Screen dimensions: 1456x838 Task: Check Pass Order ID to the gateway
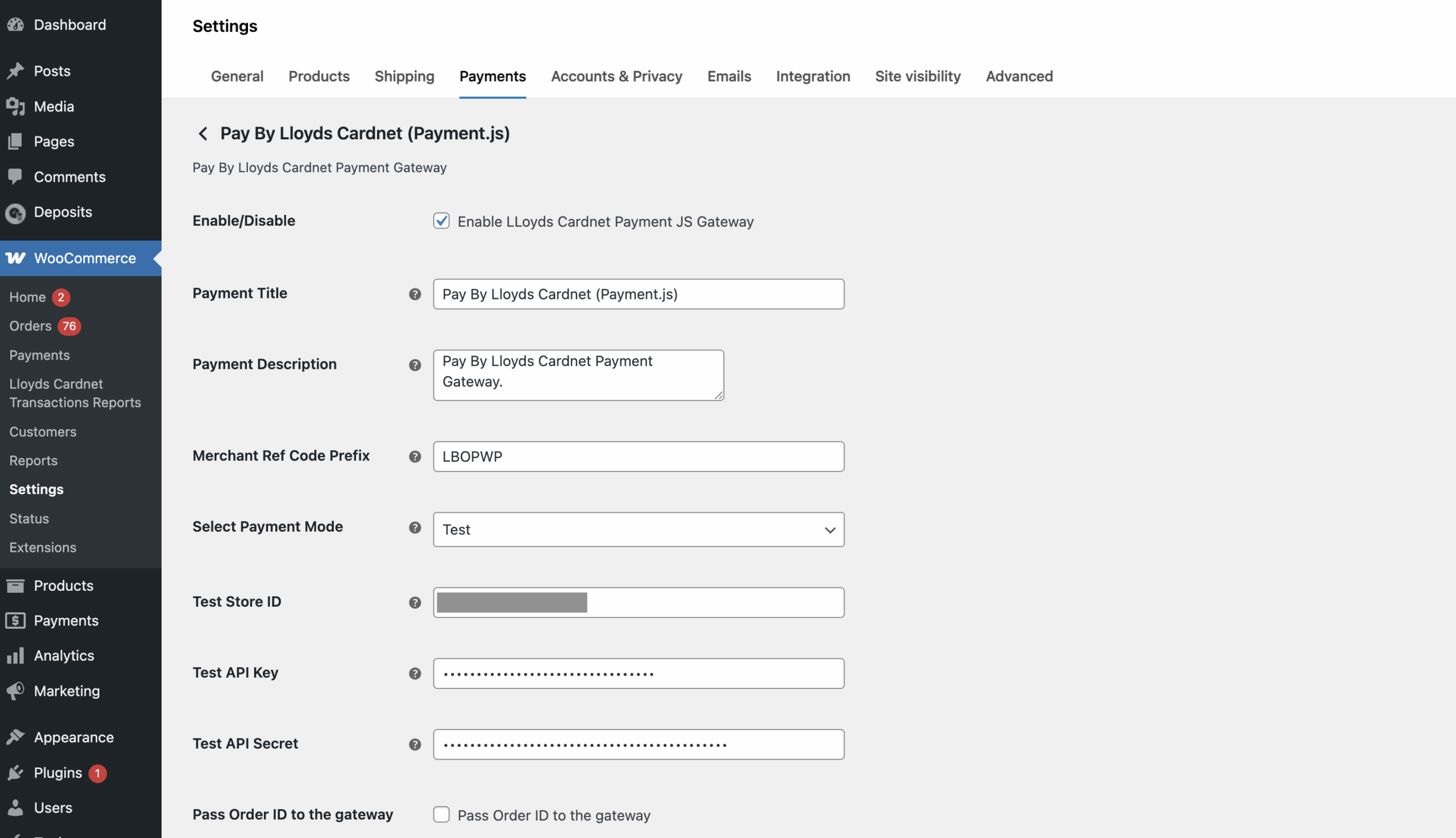pyautogui.click(x=441, y=814)
